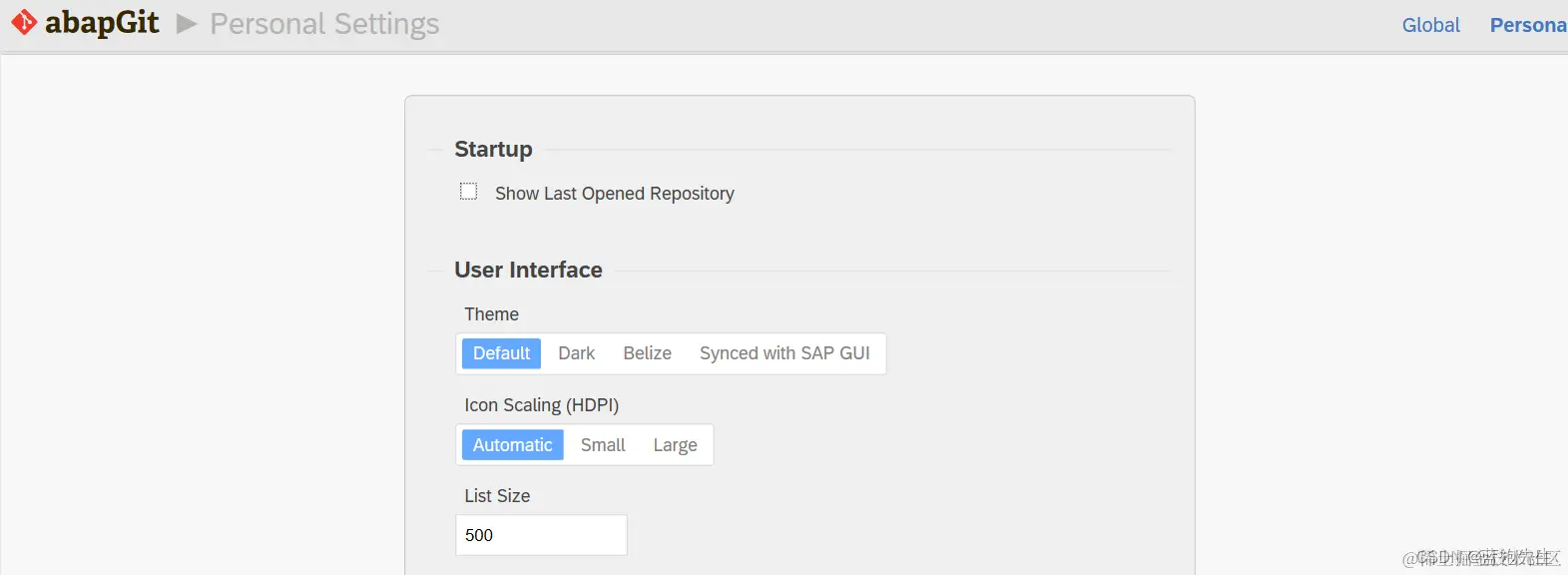Click the Show Last Opened Repository label
This screenshot has height=575, width=1568.
point(615,194)
